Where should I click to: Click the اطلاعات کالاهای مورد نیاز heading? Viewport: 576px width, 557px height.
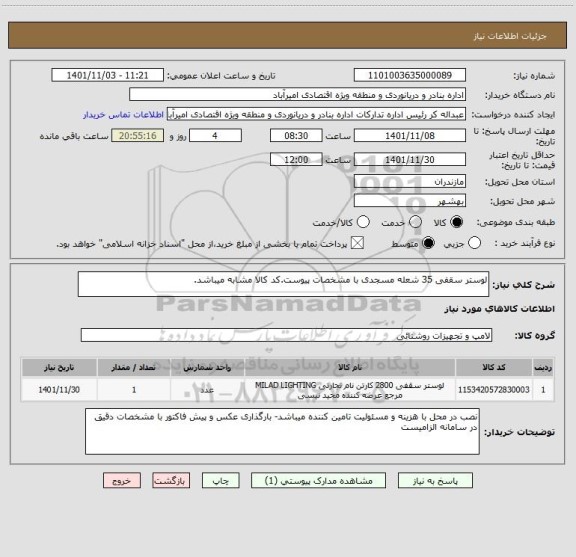(499, 309)
